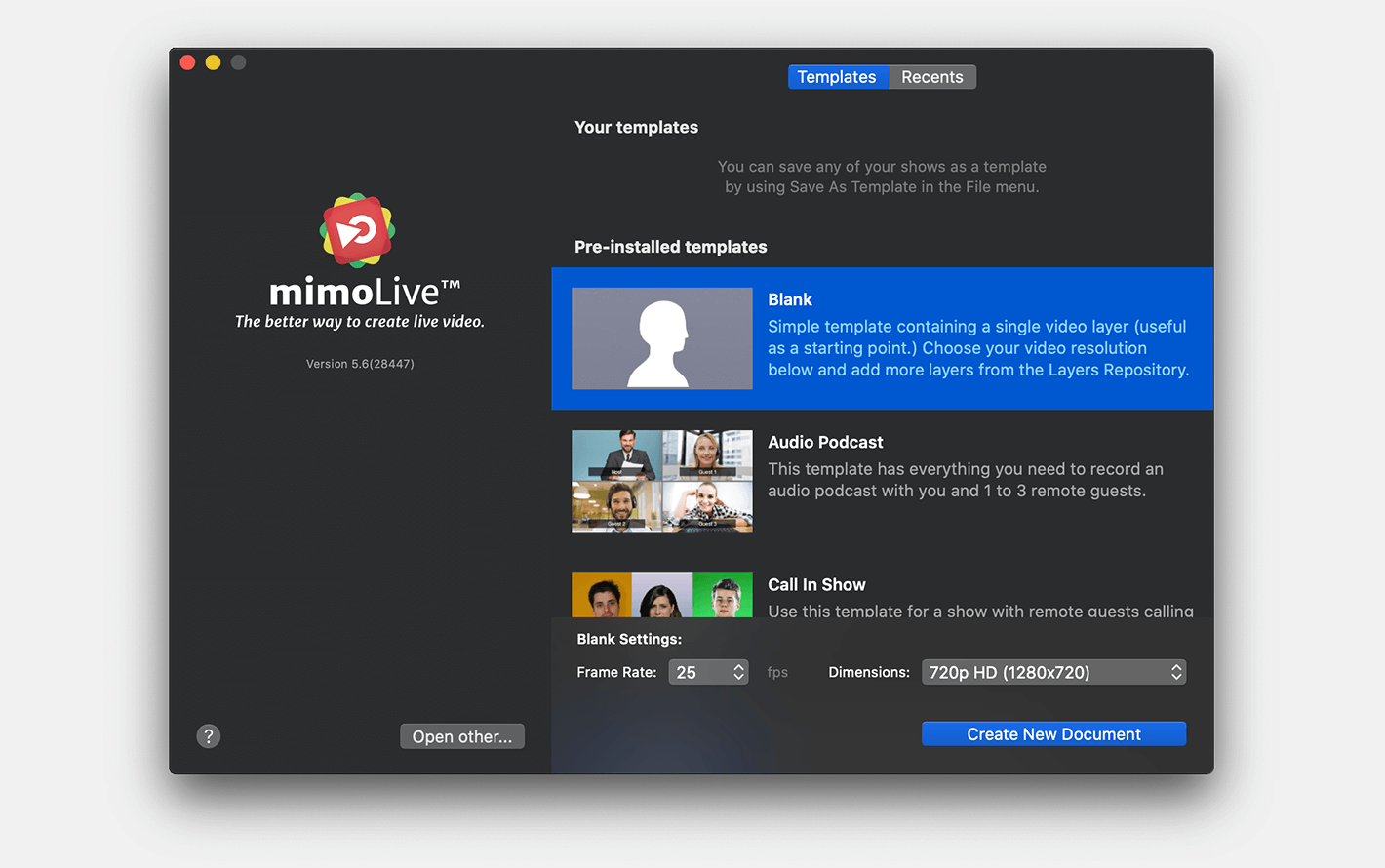Click Create New Document button

pos(1053,734)
